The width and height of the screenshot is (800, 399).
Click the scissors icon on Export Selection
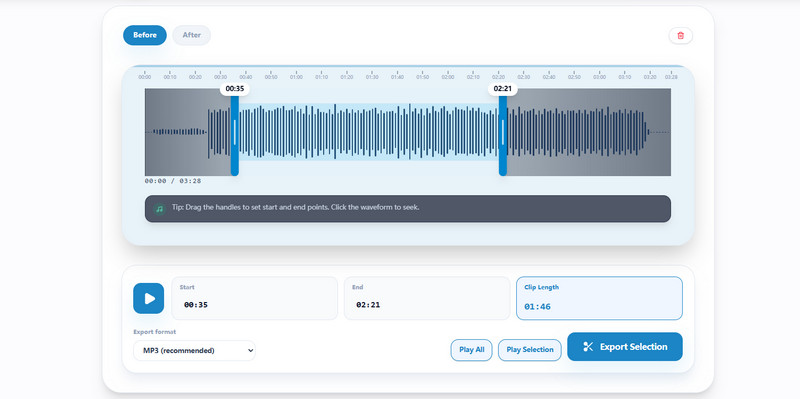tap(588, 347)
